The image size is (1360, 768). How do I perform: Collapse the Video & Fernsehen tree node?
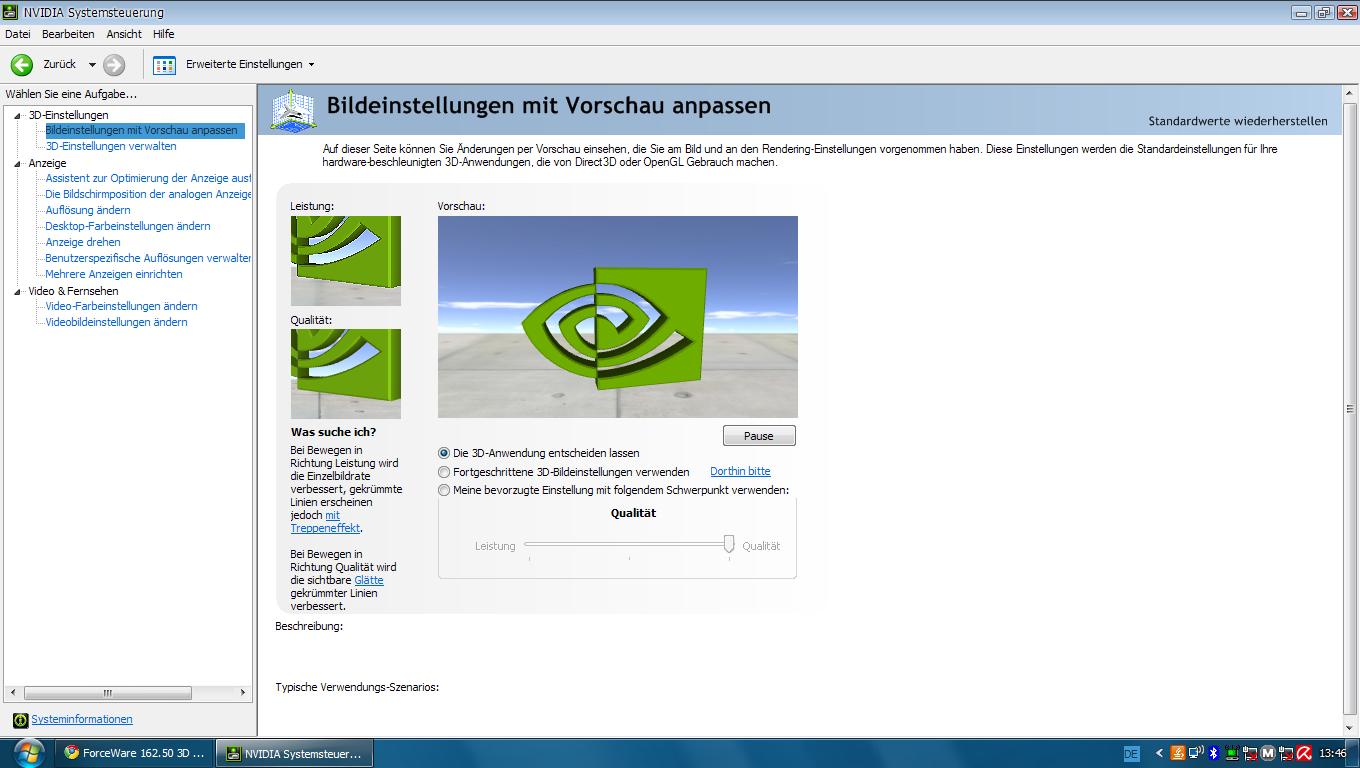coord(18,291)
